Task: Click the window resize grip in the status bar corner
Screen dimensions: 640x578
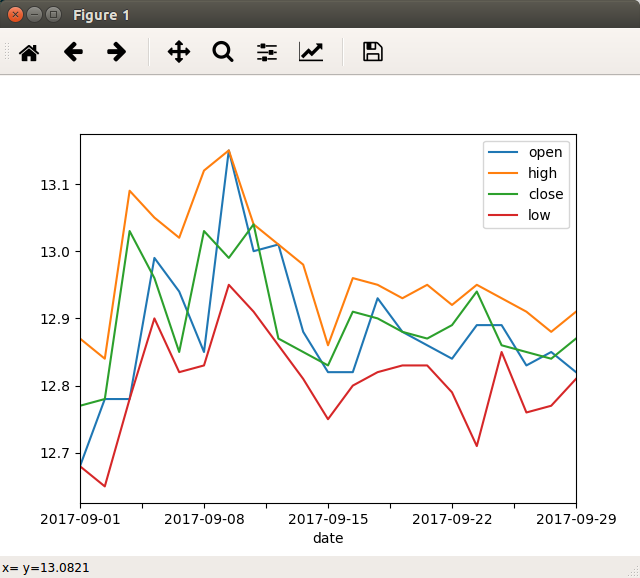Action: [635, 572]
